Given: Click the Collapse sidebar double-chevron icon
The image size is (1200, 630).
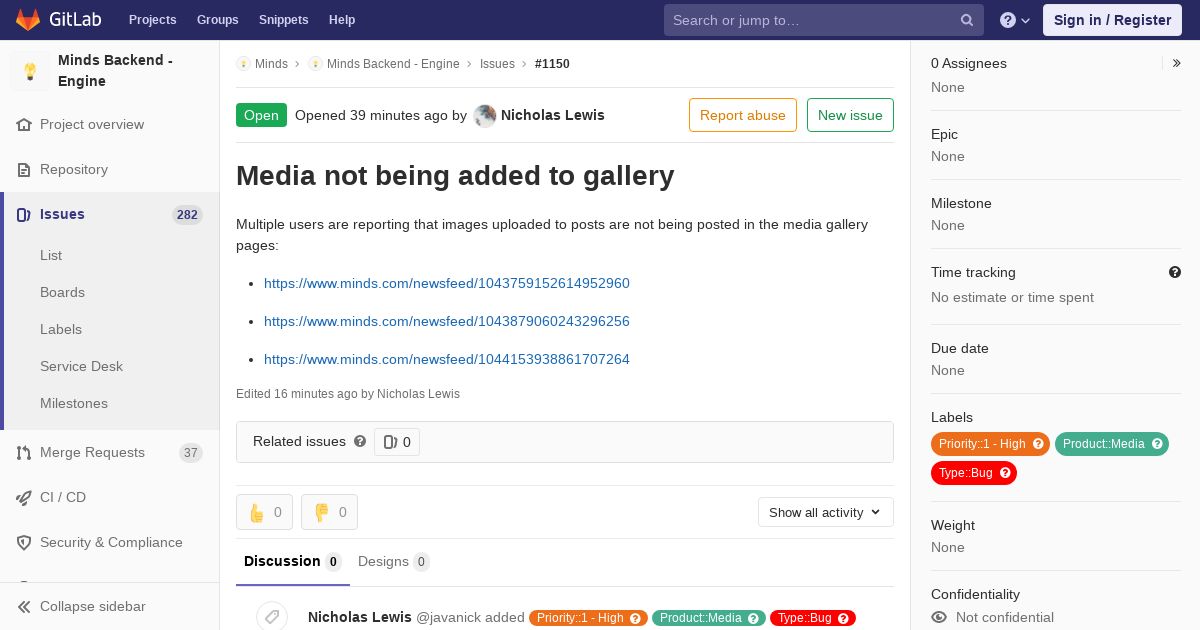Looking at the screenshot, I should [x=24, y=607].
